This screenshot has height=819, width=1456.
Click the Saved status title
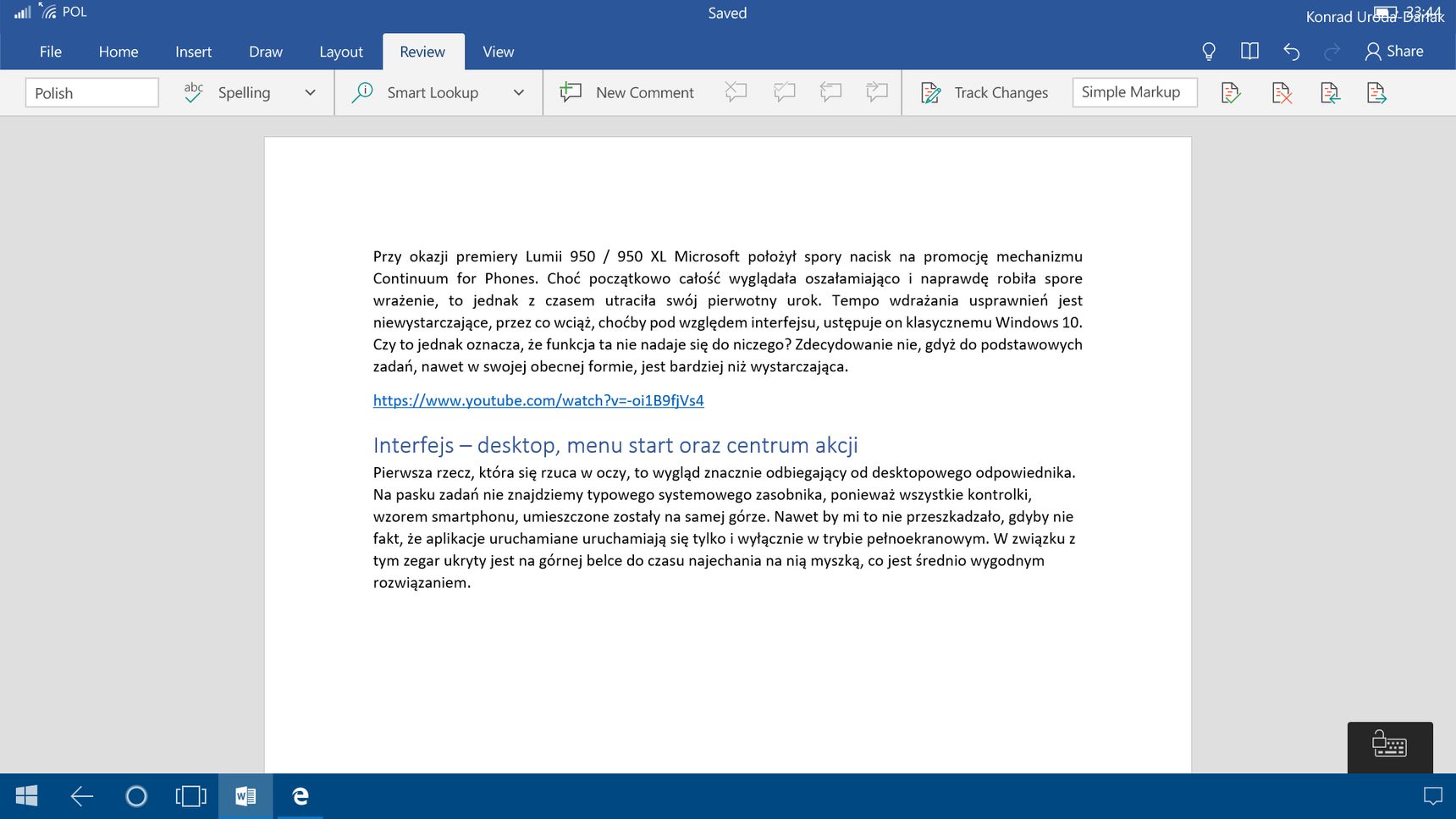coord(727,13)
